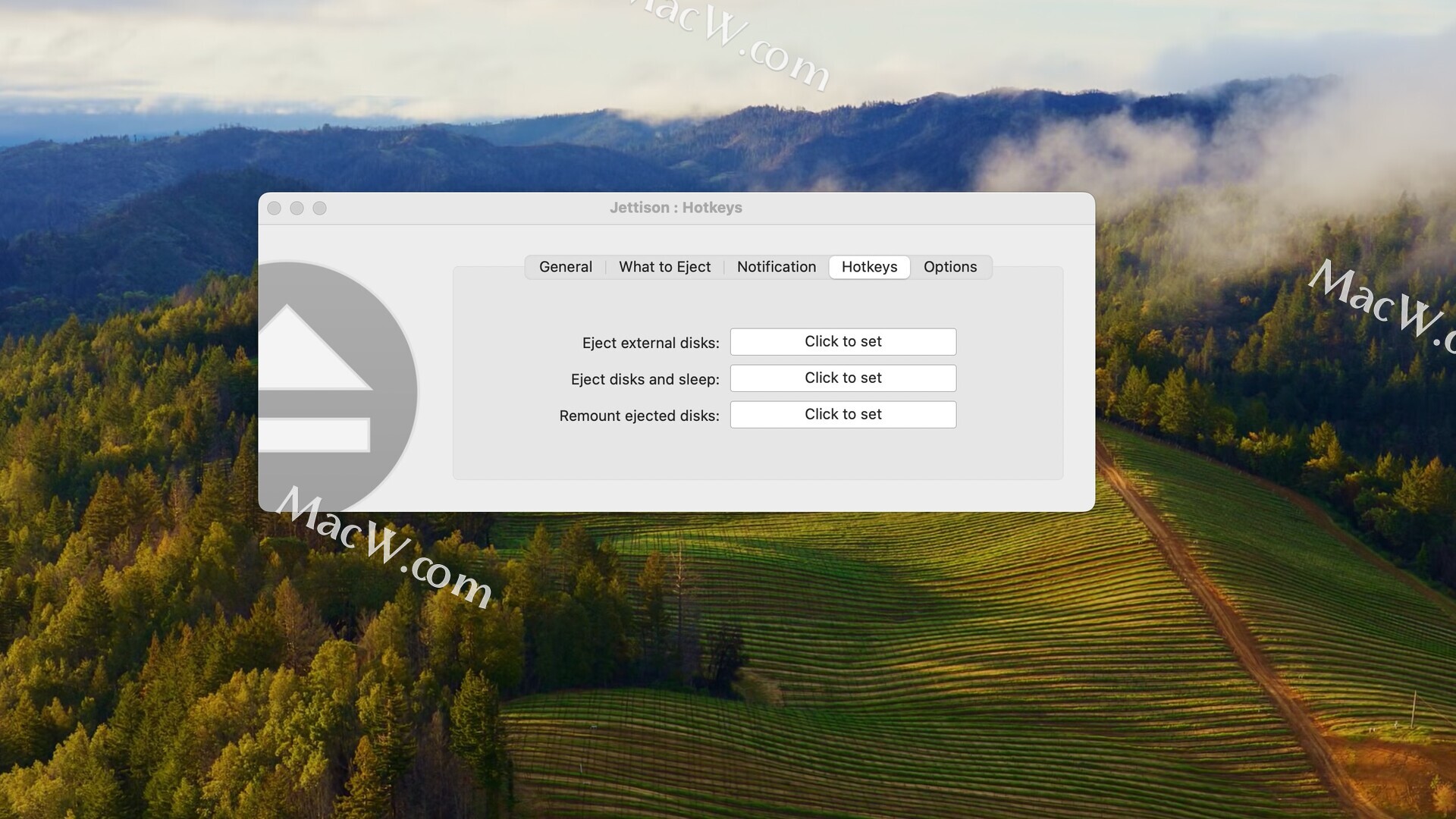1456x819 pixels.
Task: Switch to the General tab
Action: (x=565, y=267)
